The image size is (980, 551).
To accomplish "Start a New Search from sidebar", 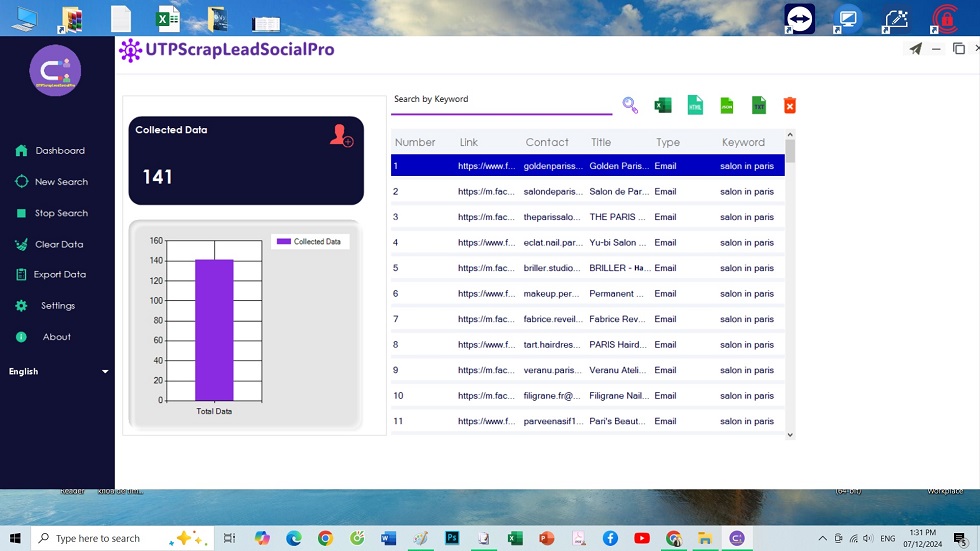I will 60,182.
